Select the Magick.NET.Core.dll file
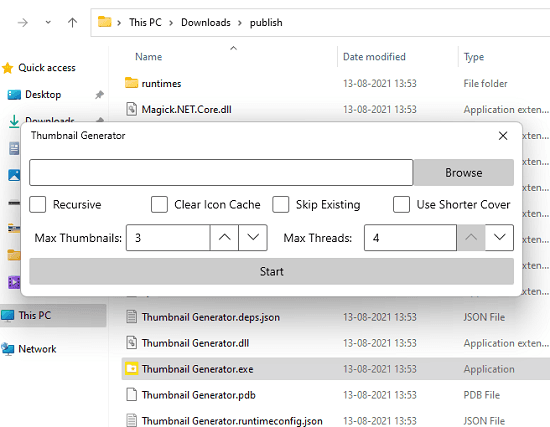This screenshot has width=550, height=427. coord(187,109)
